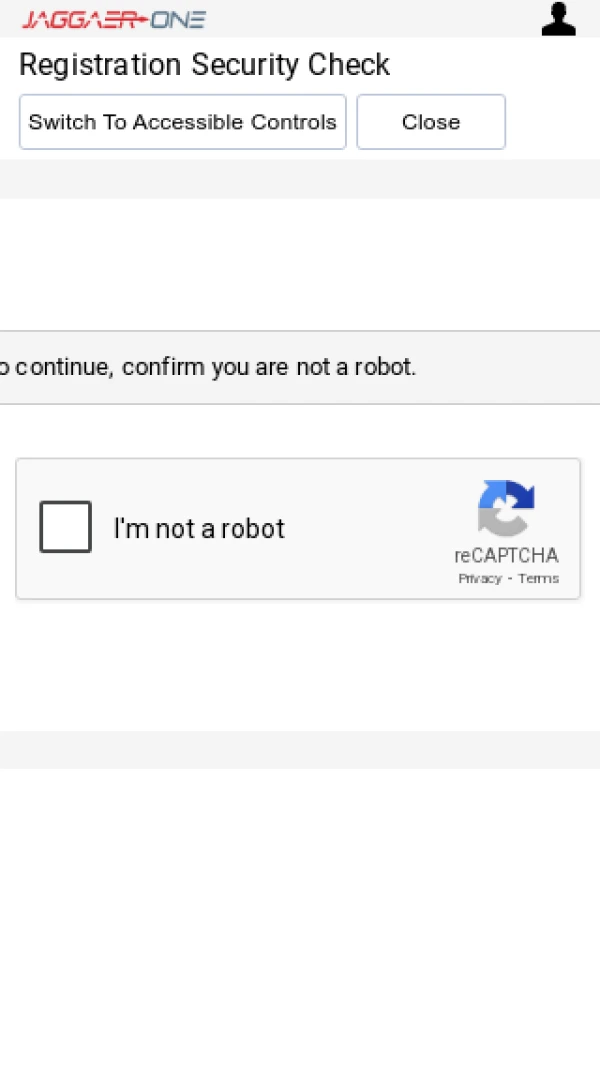Image resolution: width=600 pixels, height=1065 pixels.
Task: Open the reCAPTCHA Terms link
Action: (538, 579)
